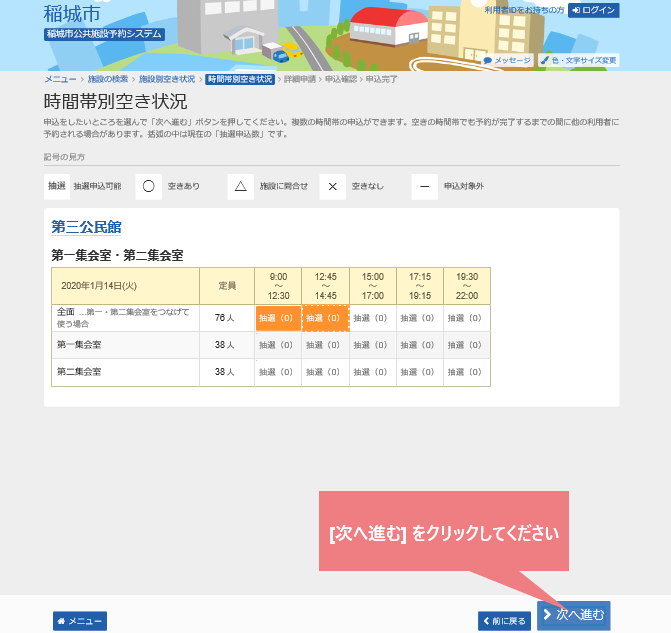The image size is (671, 633).
Task: Select 全面 15:00–17:00 lottery slot
Action: pyautogui.click(x=373, y=318)
